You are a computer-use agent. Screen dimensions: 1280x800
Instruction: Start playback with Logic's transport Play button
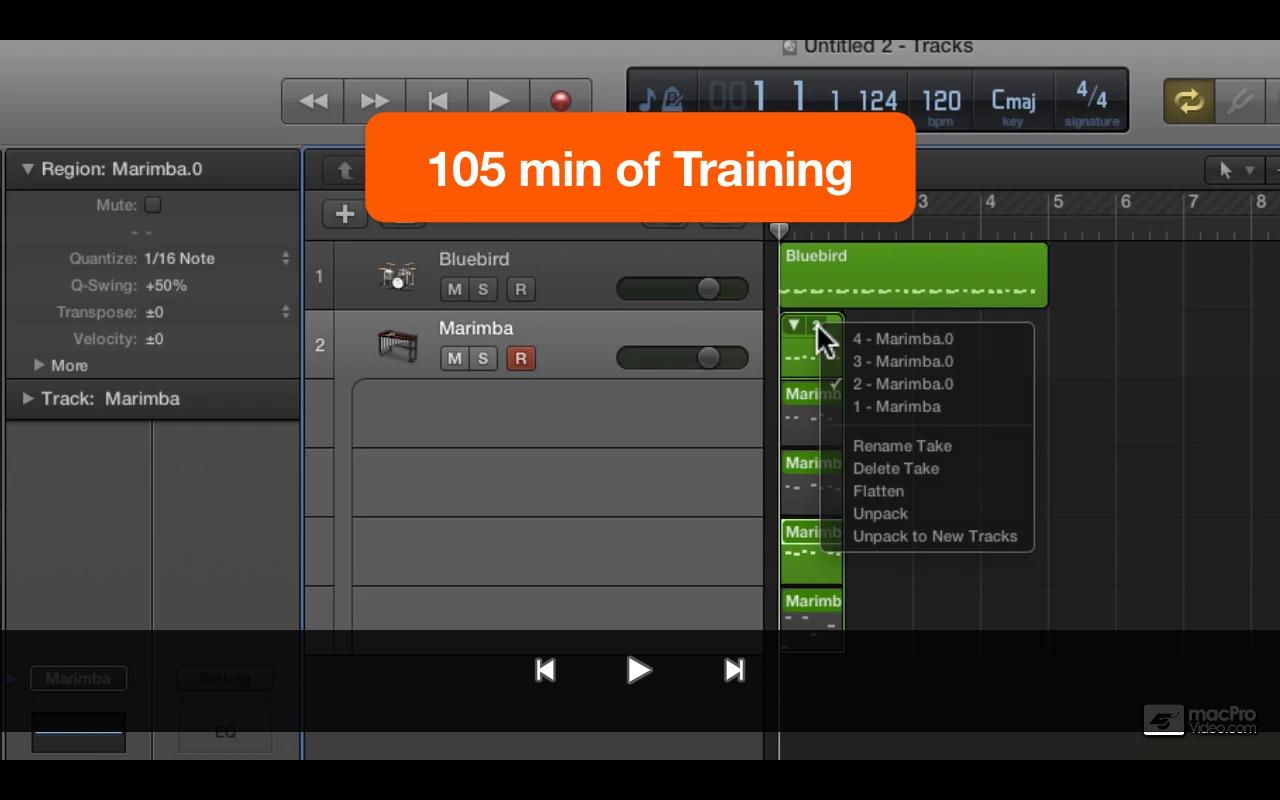pyautogui.click(x=499, y=101)
